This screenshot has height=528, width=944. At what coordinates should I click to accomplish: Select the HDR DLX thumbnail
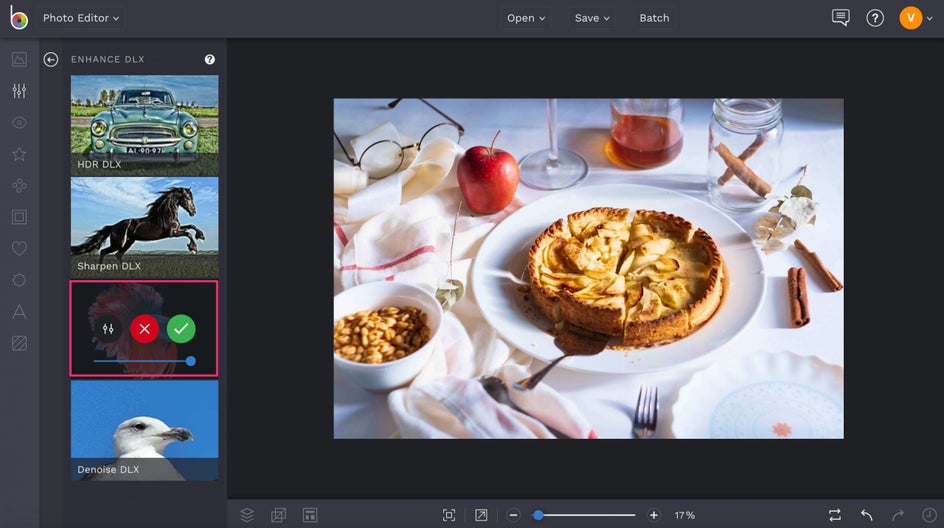(144, 125)
